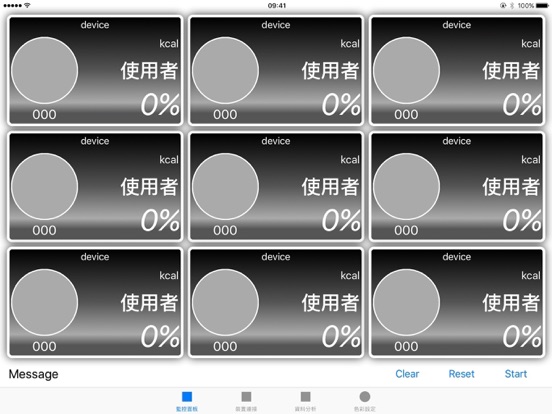Select 使用者 name in top-left card
The height and width of the screenshot is (414, 552).
149,70
